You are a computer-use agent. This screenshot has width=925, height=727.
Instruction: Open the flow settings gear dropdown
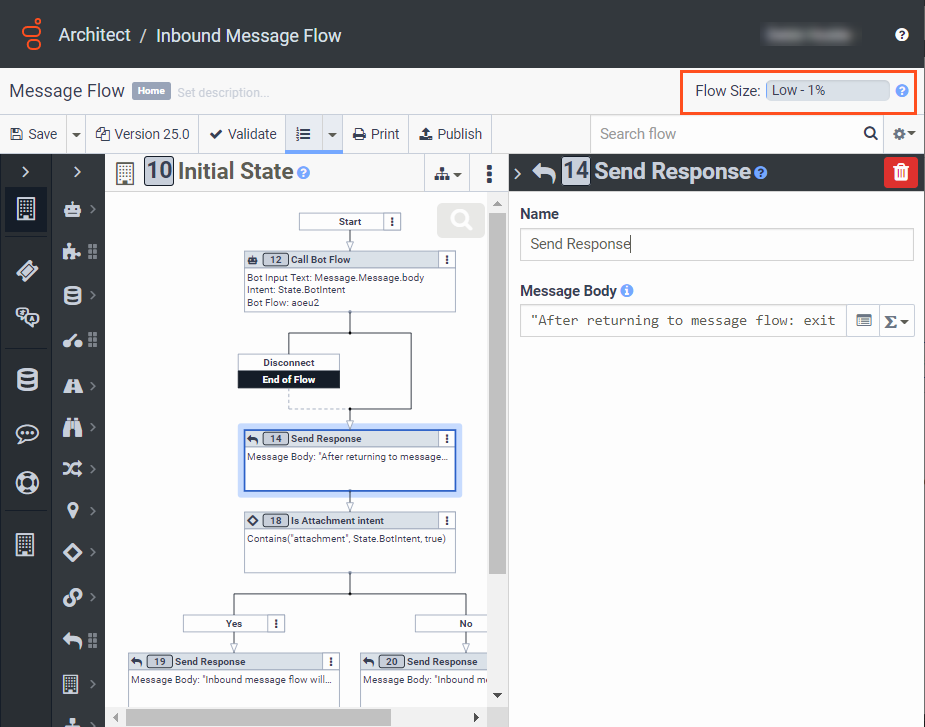(903, 134)
